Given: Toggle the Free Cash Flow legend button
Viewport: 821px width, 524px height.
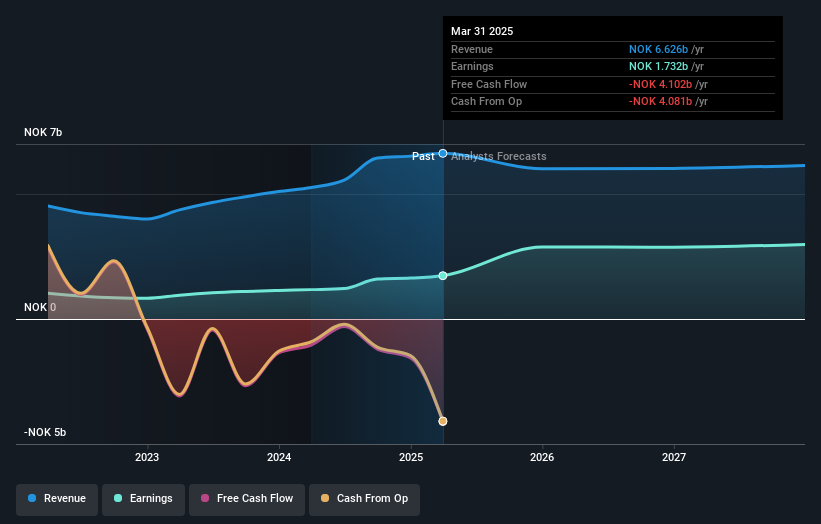Looking at the screenshot, I should pos(247,499).
